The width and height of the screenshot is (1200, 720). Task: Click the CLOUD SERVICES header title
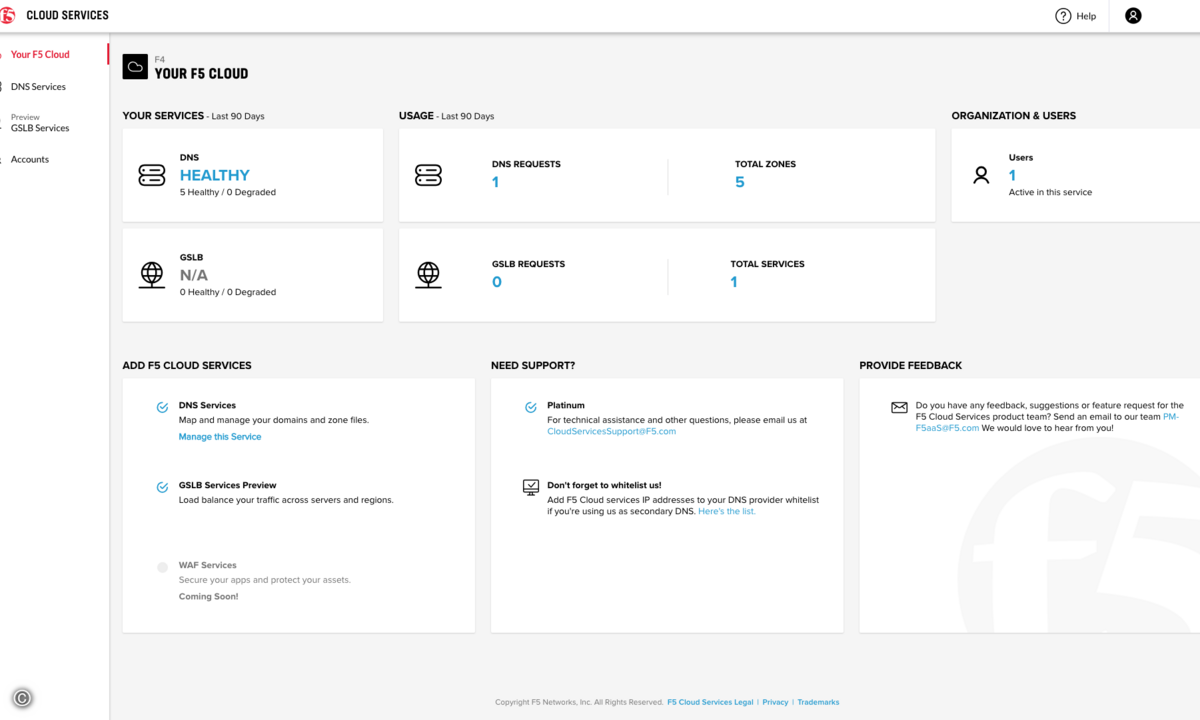click(x=68, y=16)
